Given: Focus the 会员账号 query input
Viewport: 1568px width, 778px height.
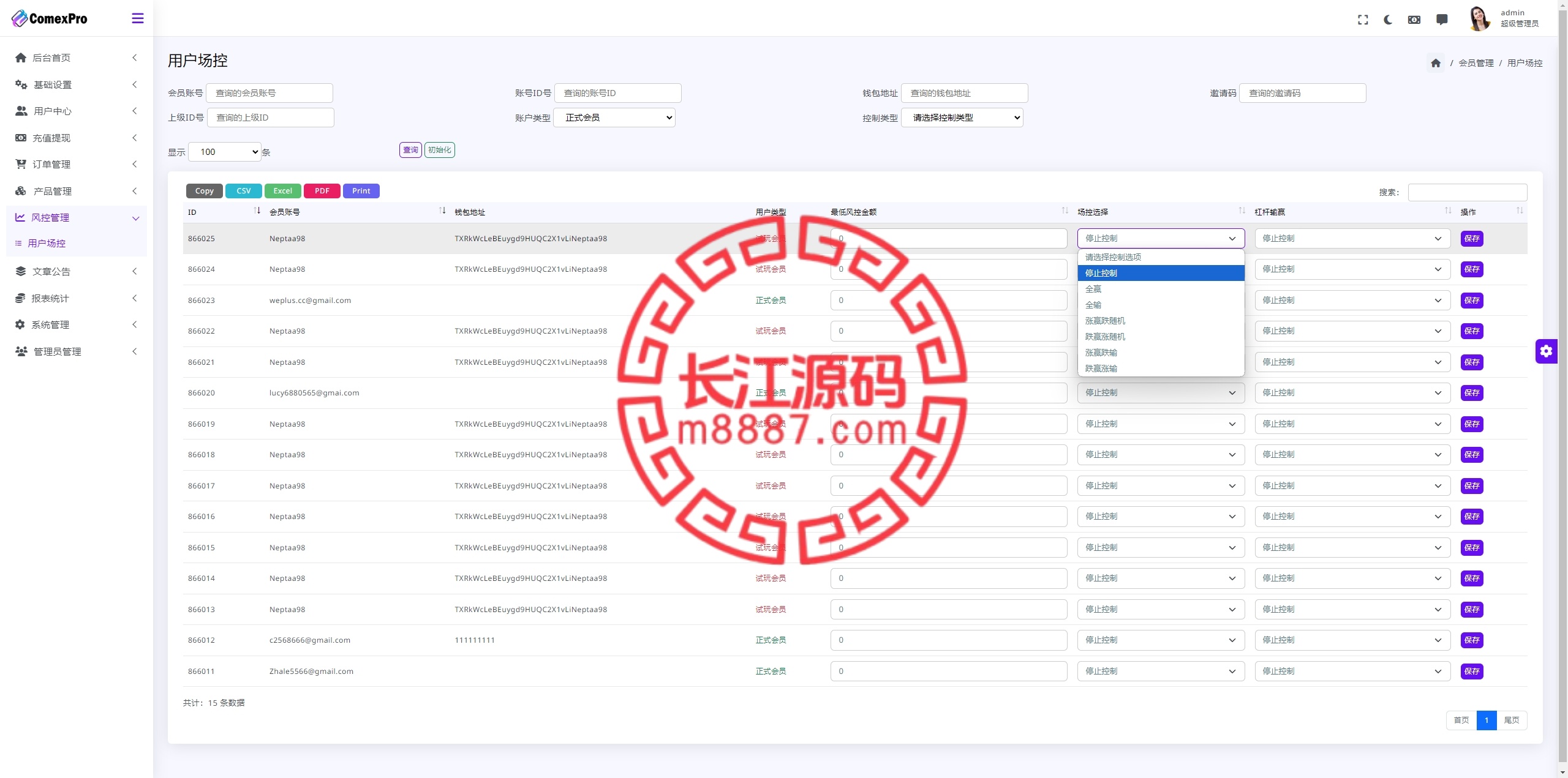Looking at the screenshot, I should pyautogui.click(x=269, y=93).
